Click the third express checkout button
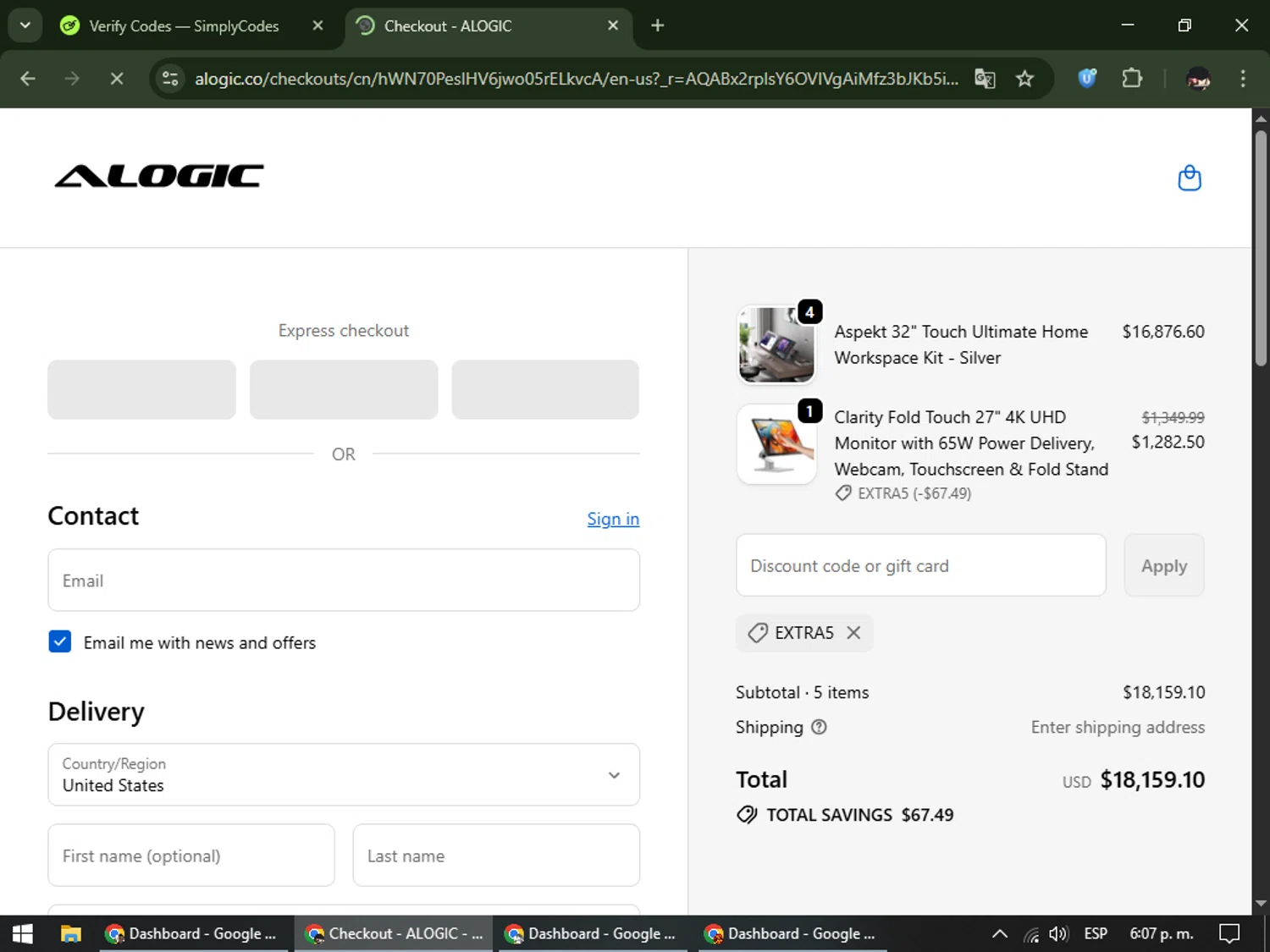Viewport: 1270px width, 952px height. 545,389
